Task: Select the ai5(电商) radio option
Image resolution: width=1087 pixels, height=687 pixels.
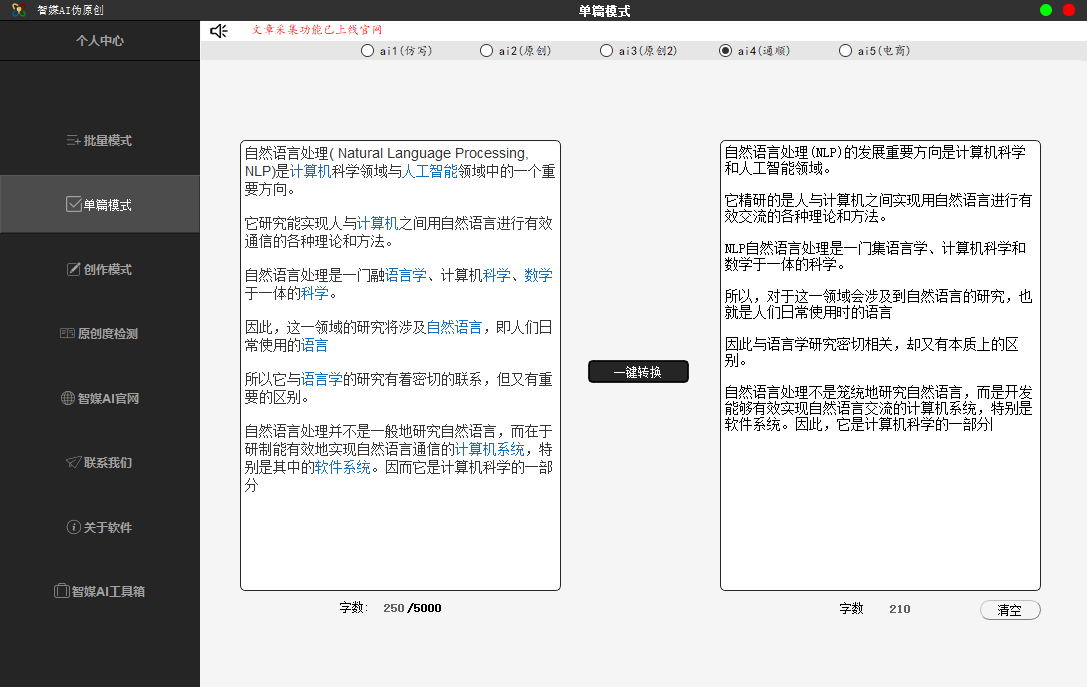Action: pyautogui.click(x=845, y=51)
